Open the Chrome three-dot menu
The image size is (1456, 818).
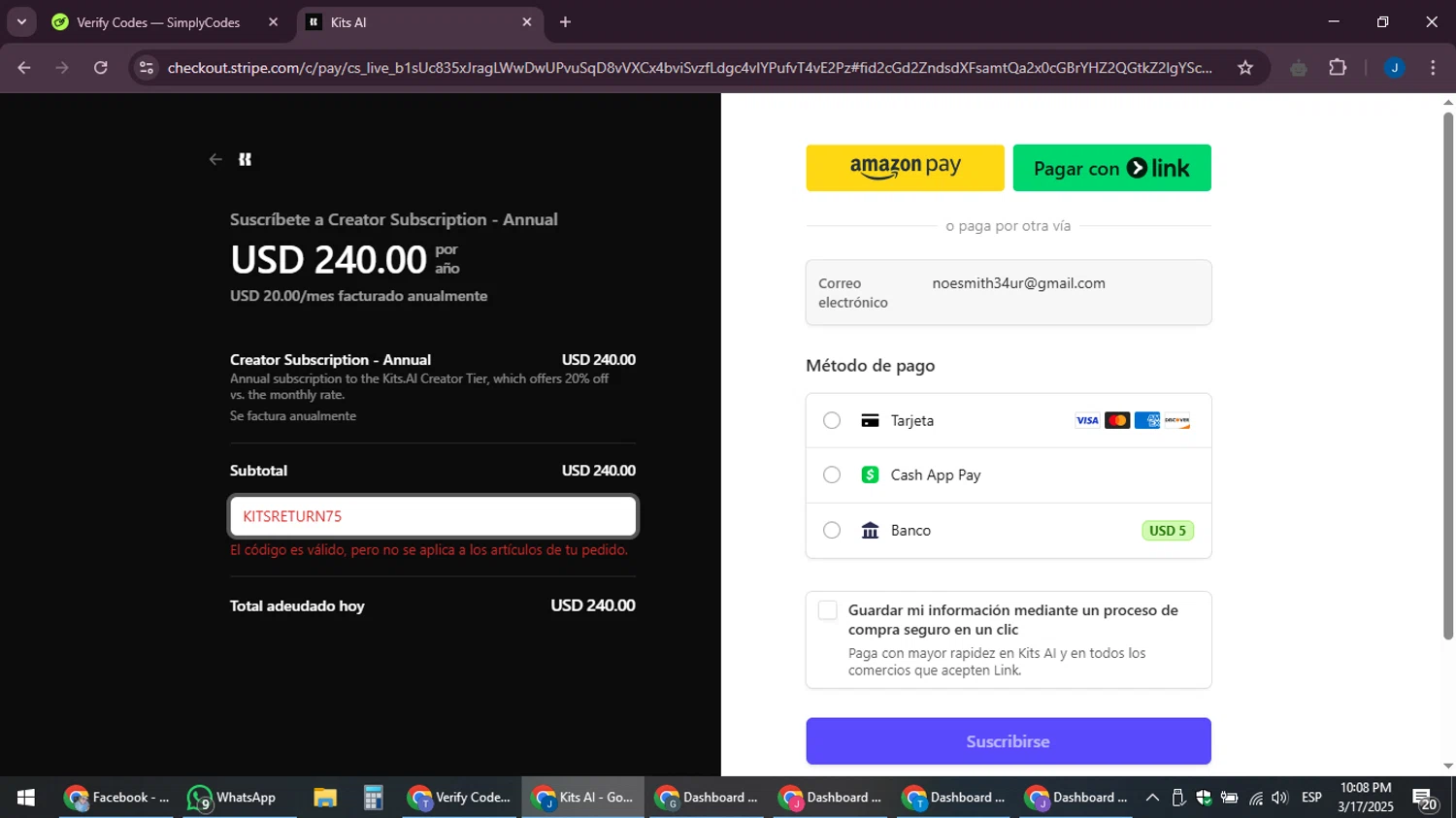(x=1433, y=68)
